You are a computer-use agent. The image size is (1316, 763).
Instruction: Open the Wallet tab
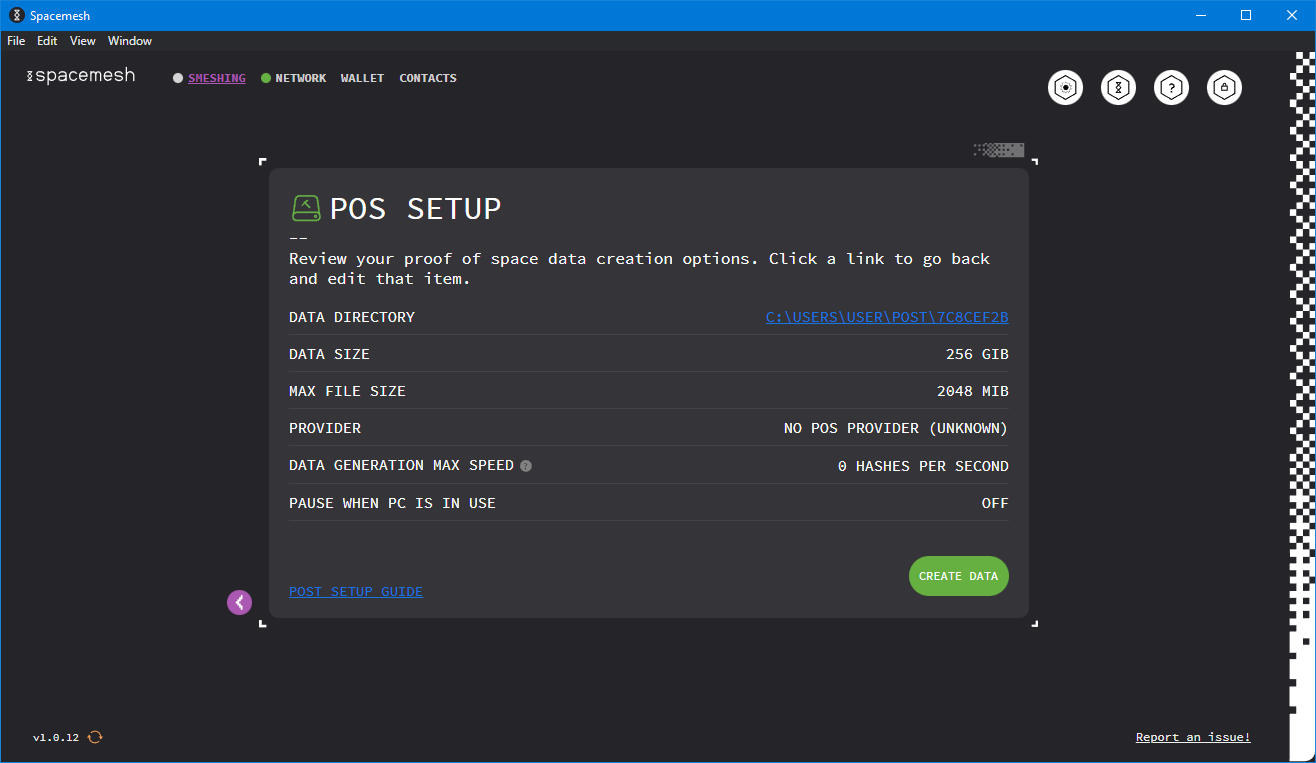pos(362,78)
